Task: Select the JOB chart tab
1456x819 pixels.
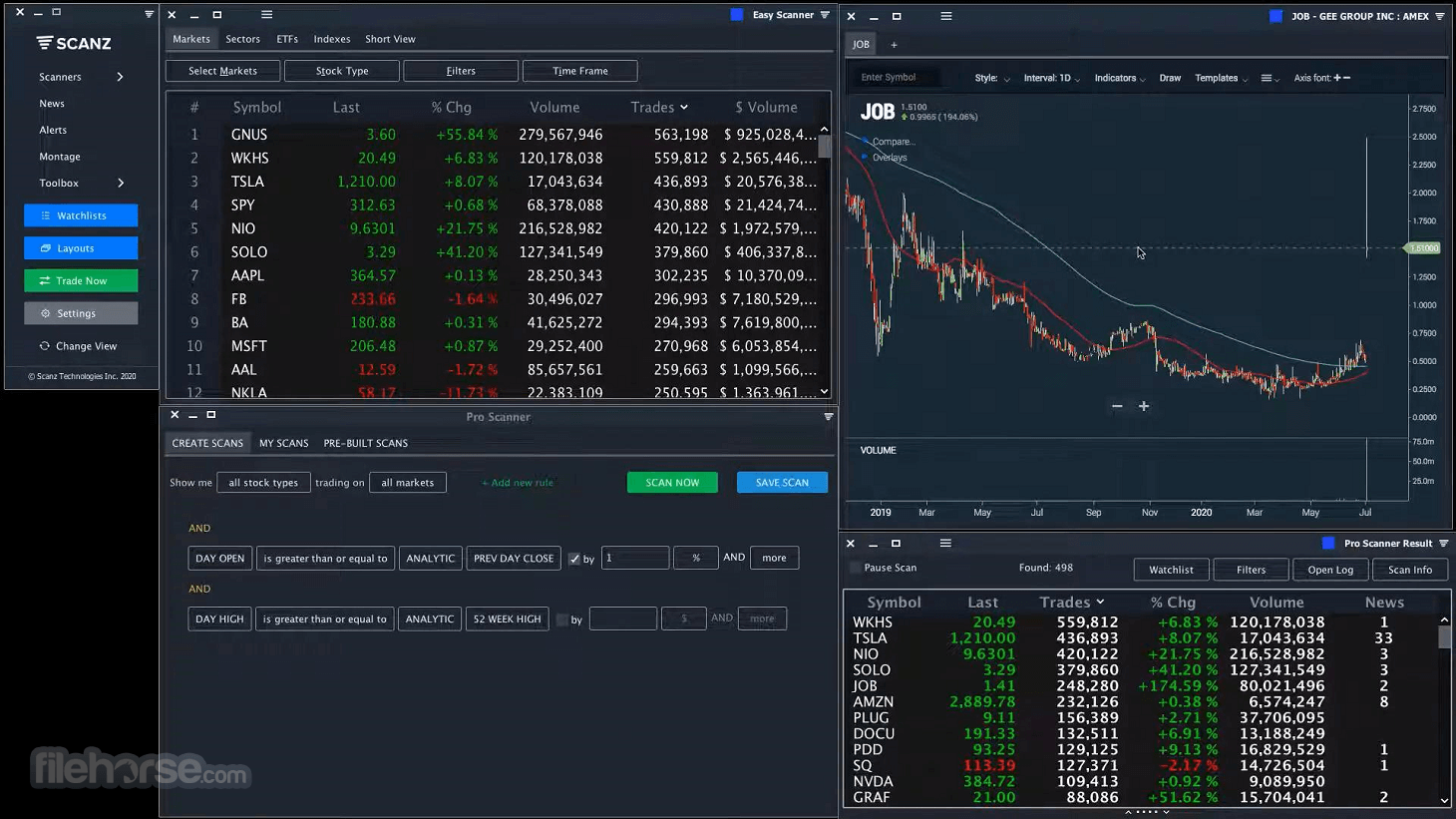Action: click(x=861, y=45)
